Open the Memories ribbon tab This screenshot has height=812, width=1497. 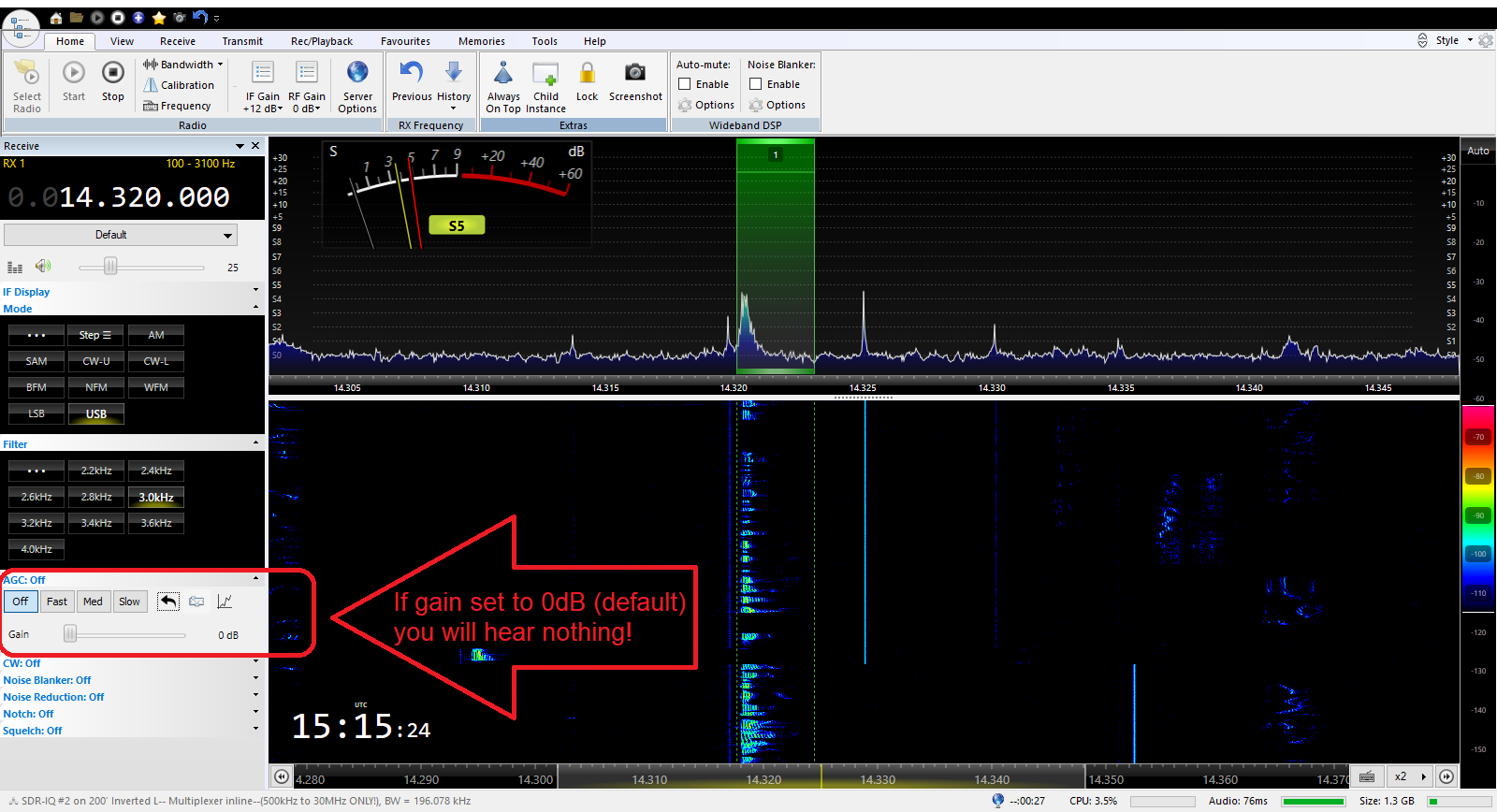481,41
